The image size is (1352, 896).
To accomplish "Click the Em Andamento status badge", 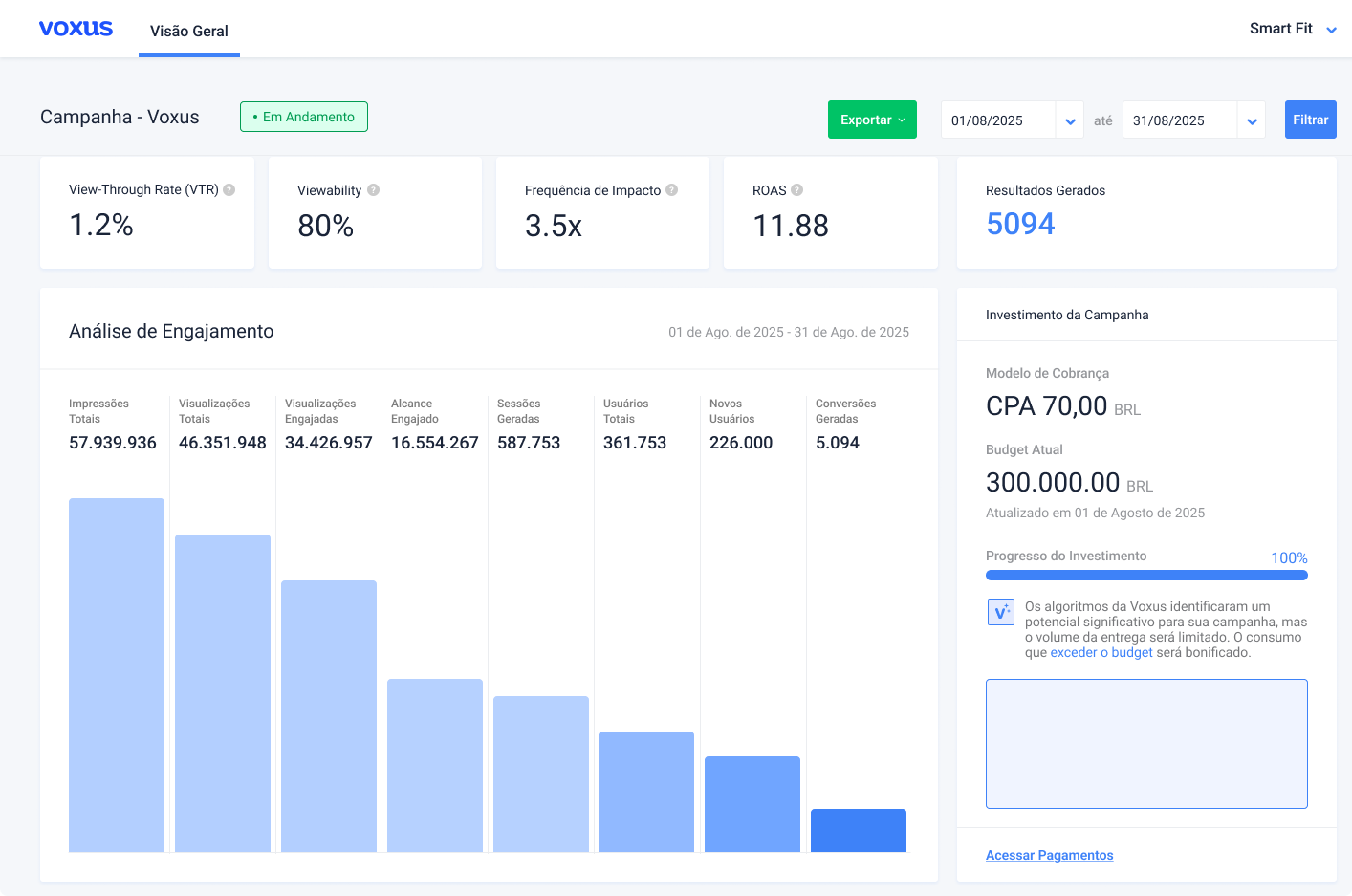I will [304, 117].
